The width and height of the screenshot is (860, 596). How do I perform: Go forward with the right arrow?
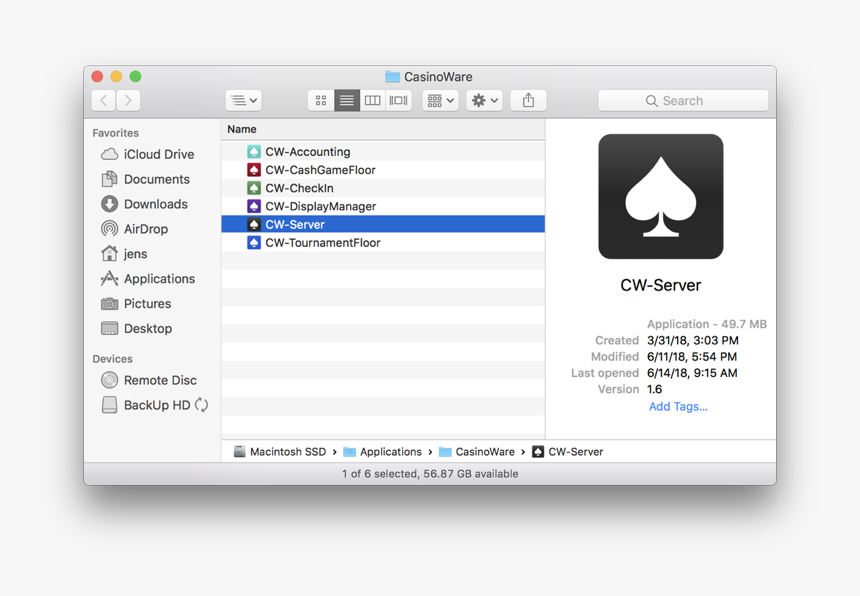pyautogui.click(x=128, y=100)
